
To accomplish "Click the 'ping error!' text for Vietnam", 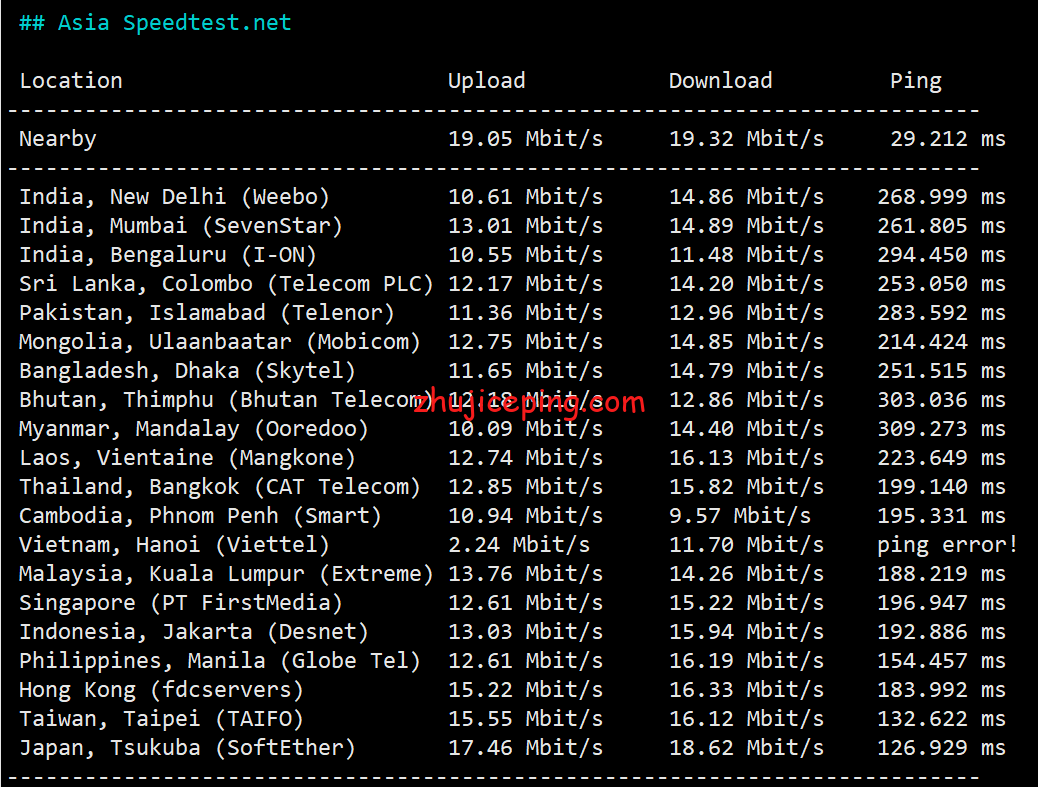I will click(947, 545).
